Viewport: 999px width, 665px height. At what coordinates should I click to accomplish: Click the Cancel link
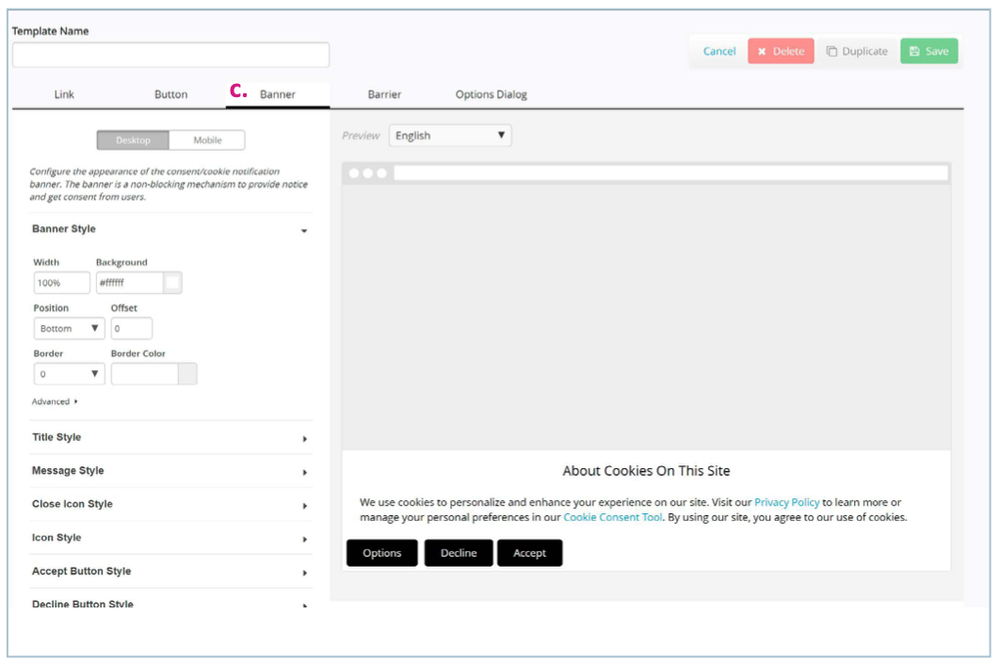[x=719, y=51]
